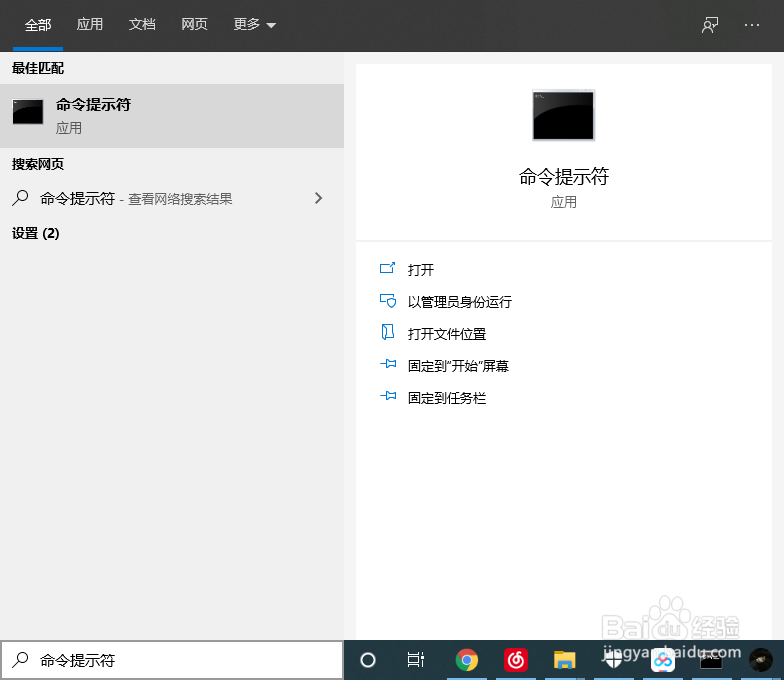
Task: Click the 搜索网页 heading
Action: point(38,164)
